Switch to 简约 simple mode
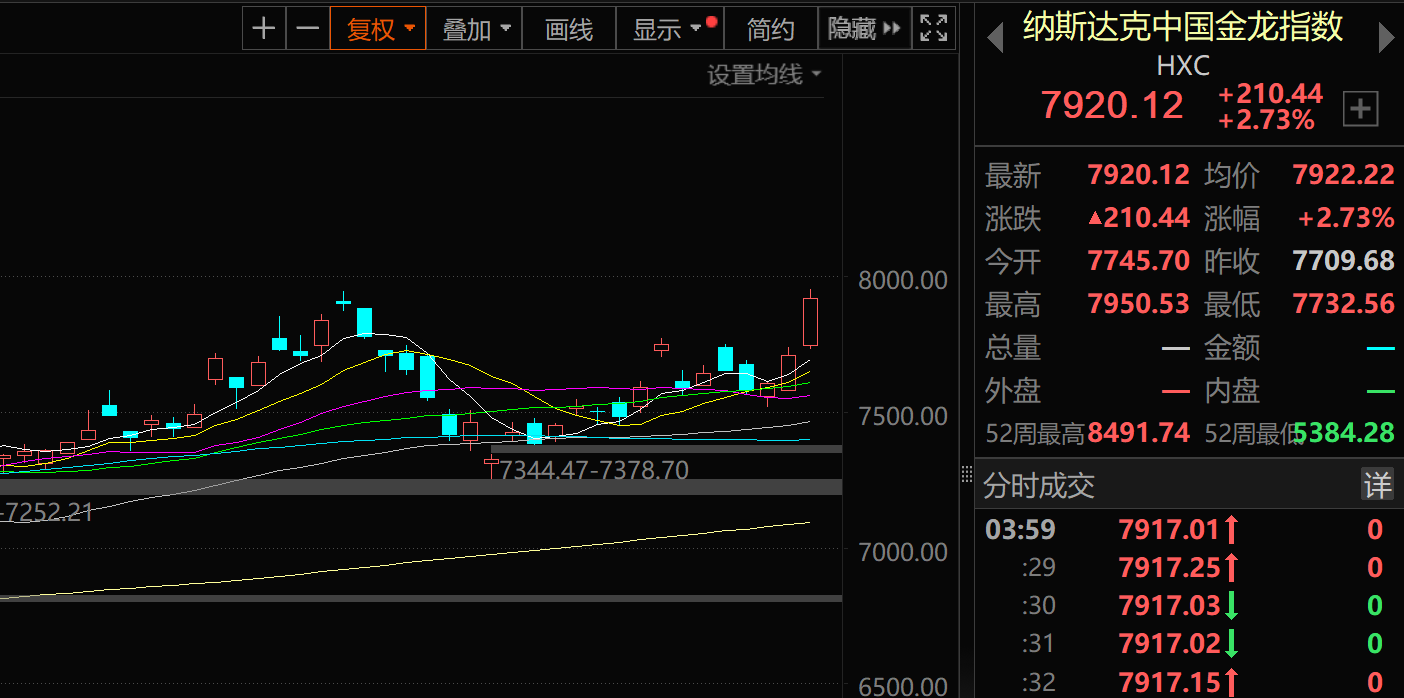 click(x=770, y=28)
